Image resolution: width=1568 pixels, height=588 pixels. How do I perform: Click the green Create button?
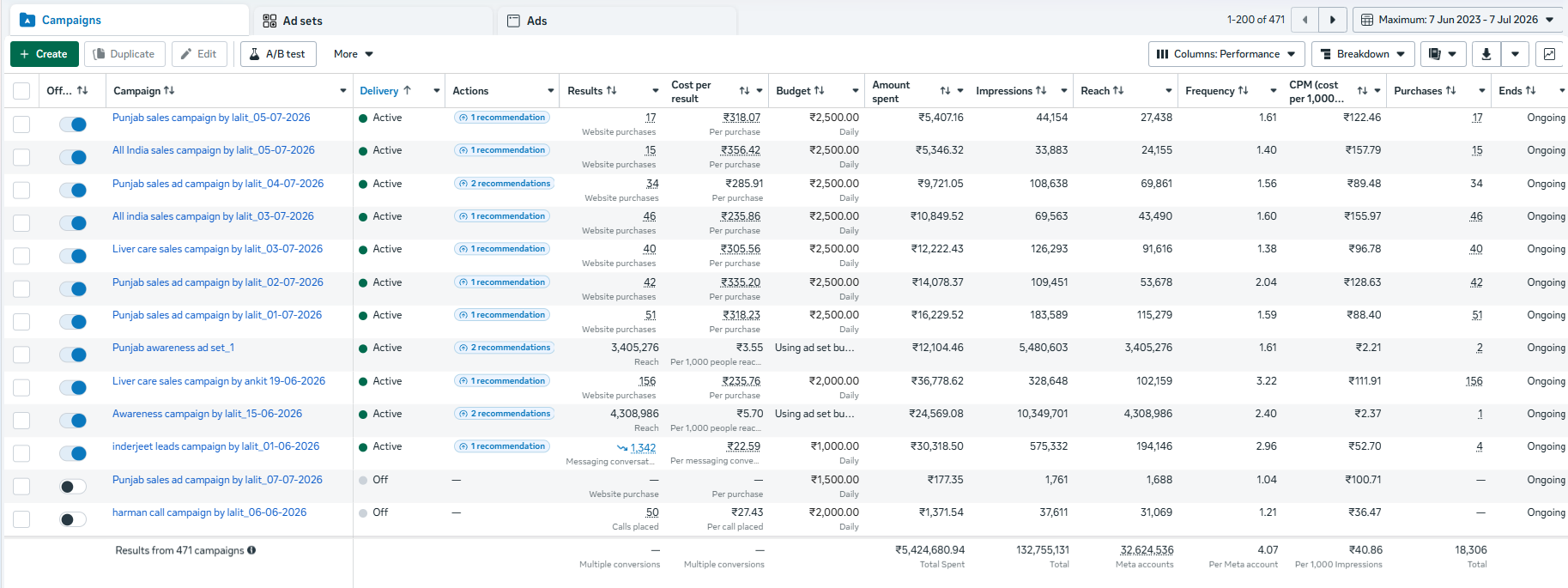click(x=44, y=54)
